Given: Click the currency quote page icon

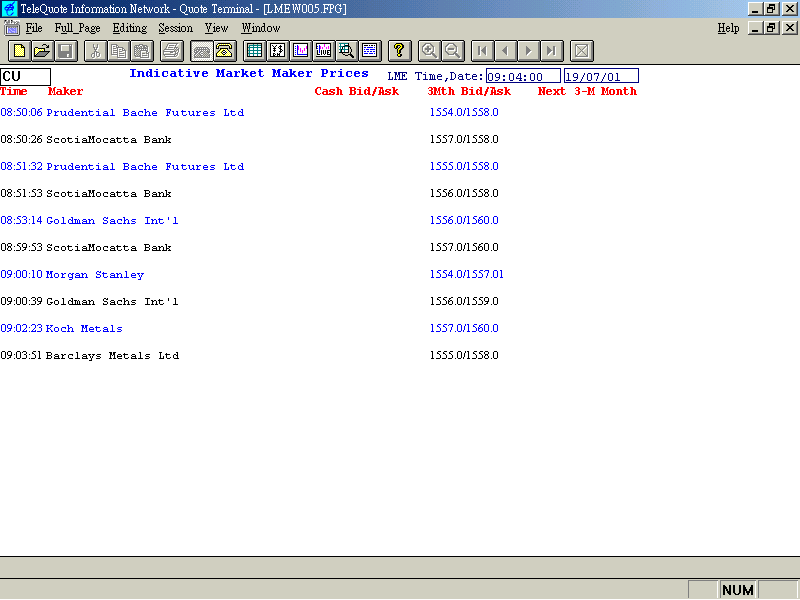Looking at the screenshot, I should pos(278,51).
